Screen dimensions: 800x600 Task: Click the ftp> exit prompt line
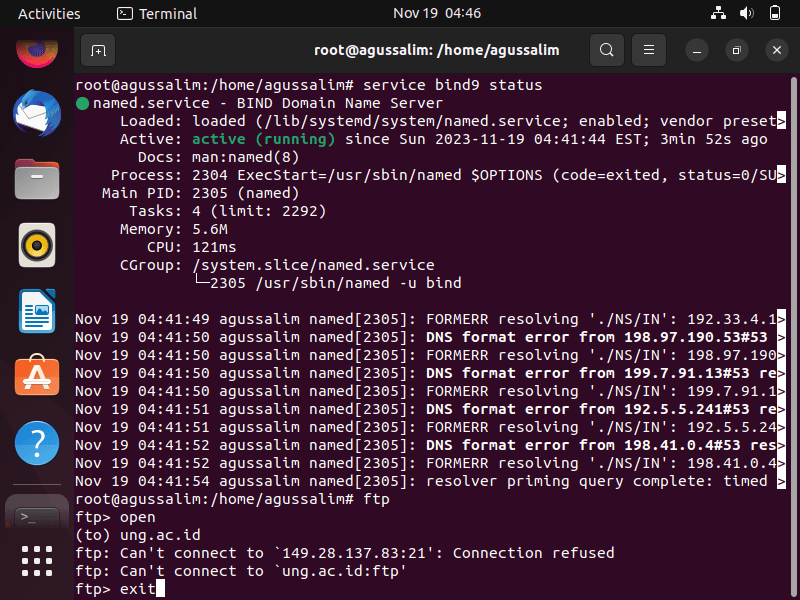click(120, 589)
